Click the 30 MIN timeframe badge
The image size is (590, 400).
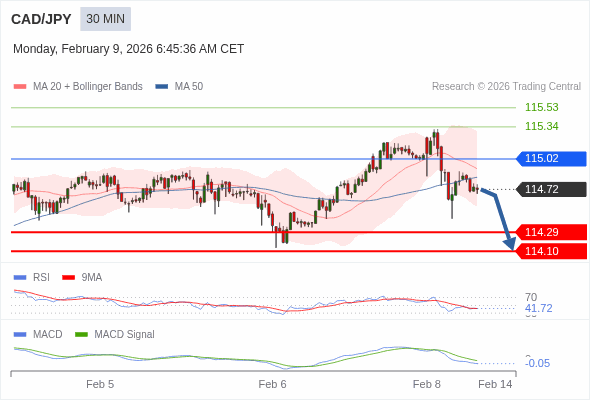click(x=105, y=19)
